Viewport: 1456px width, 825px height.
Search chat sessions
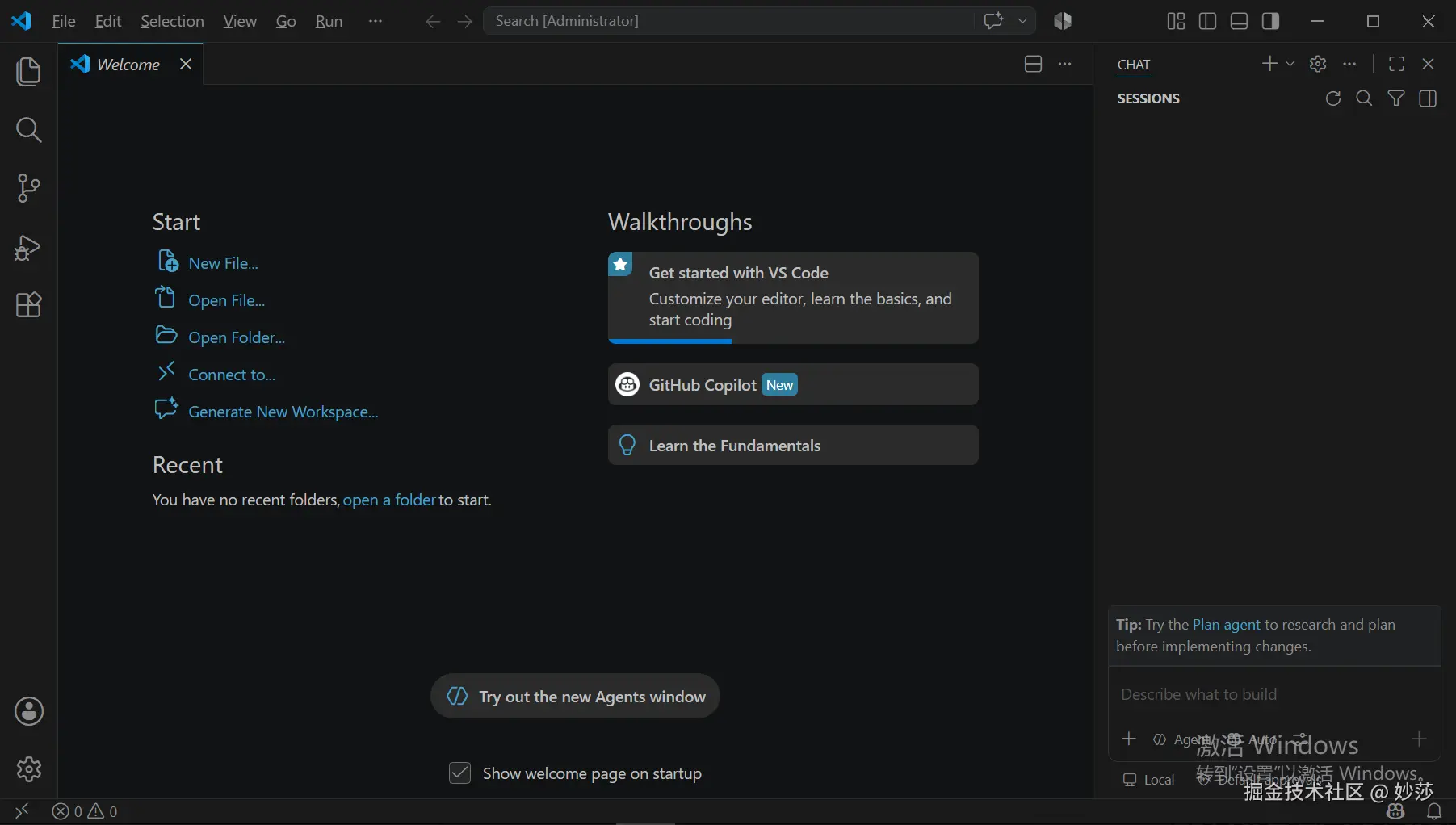click(1364, 98)
